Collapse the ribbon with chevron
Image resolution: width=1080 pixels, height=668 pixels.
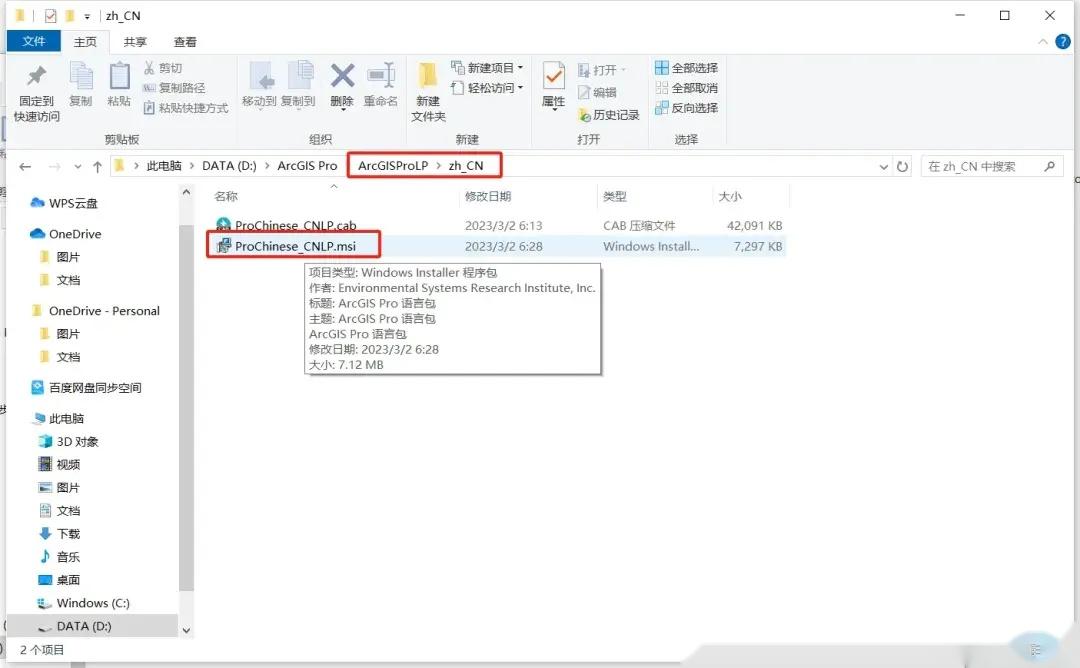coord(1043,42)
